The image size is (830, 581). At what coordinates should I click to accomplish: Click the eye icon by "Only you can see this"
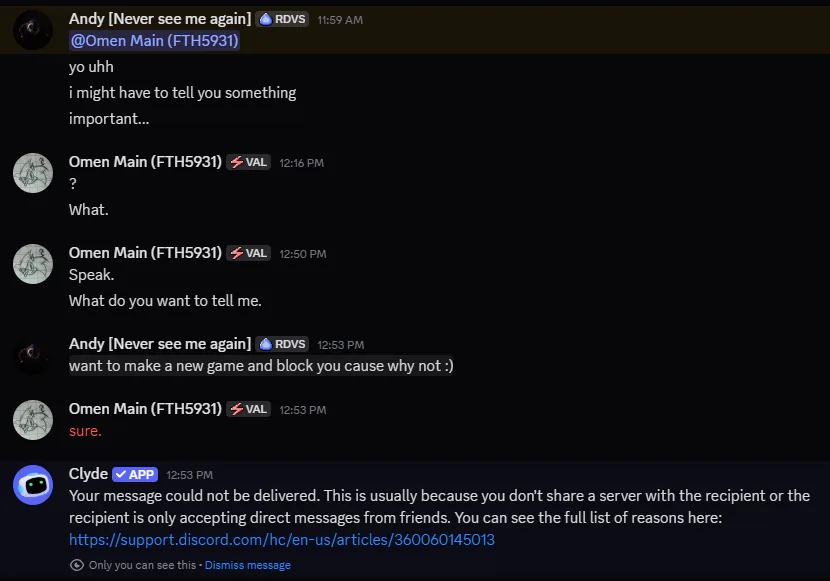pyautogui.click(x=77, y=565)
